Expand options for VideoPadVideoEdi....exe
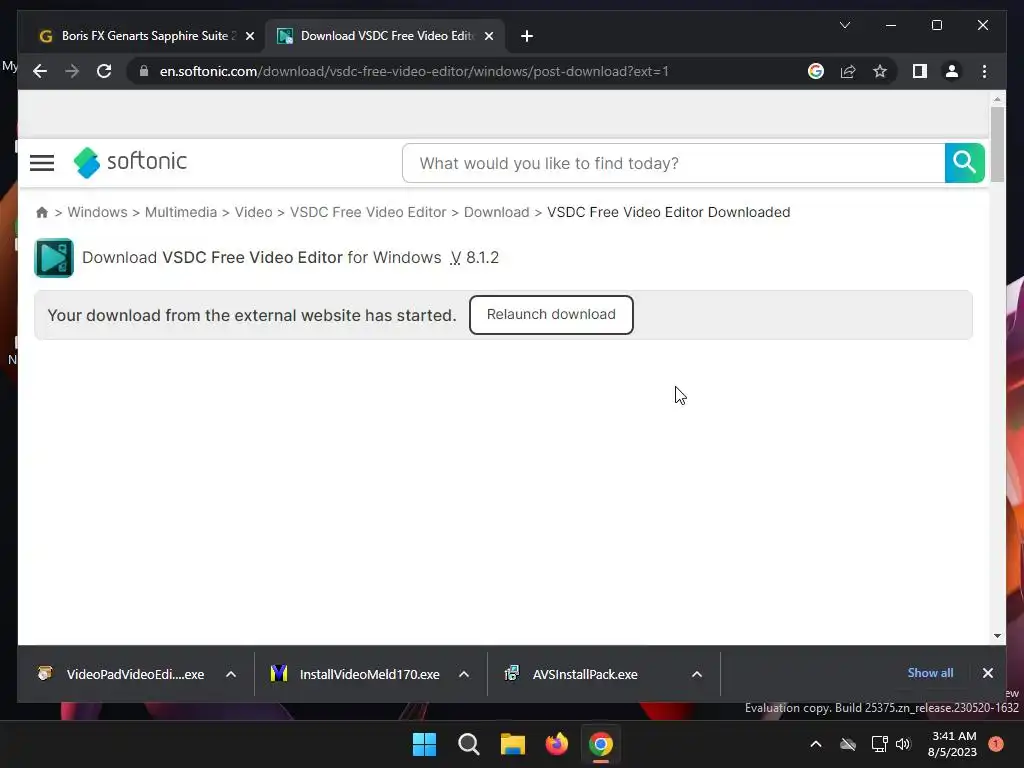The image size is (1024, 768). coord(231,674)
